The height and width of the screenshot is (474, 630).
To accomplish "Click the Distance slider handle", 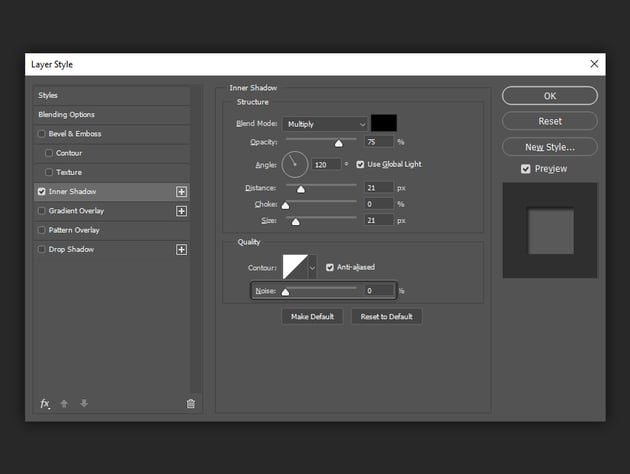I will click(301, 189).
